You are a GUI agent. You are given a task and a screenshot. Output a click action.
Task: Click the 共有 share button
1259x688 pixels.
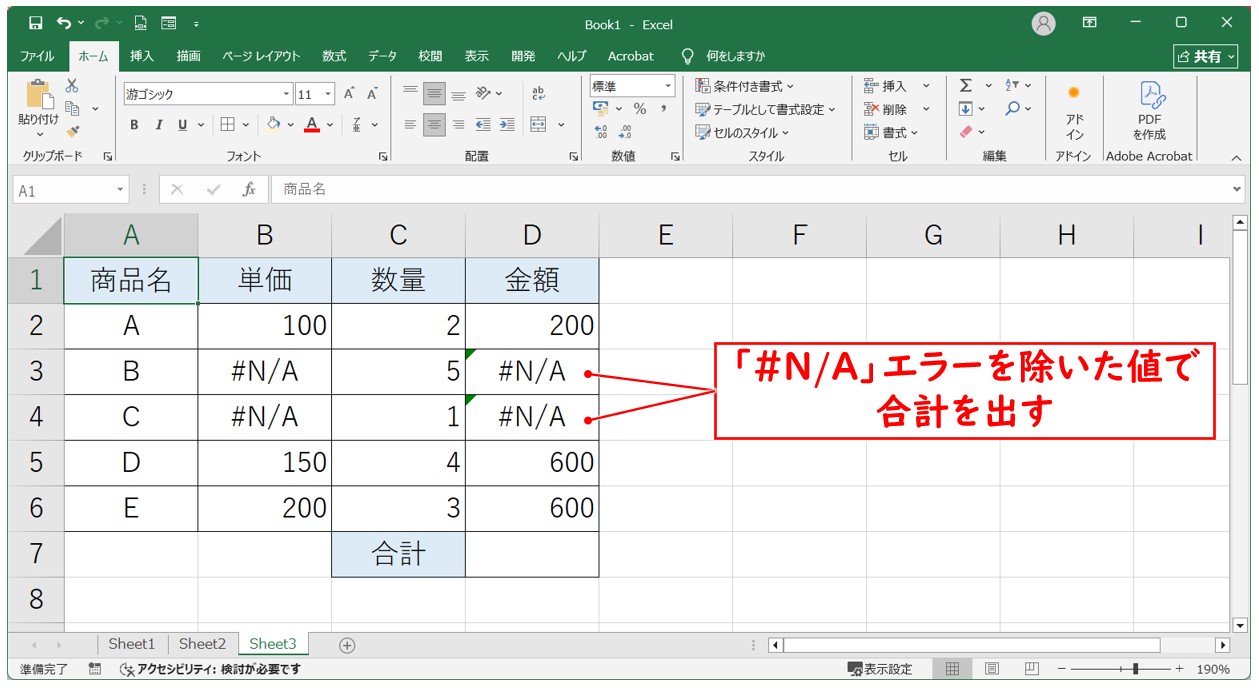pyautogui.click(x=1204, y=56)
